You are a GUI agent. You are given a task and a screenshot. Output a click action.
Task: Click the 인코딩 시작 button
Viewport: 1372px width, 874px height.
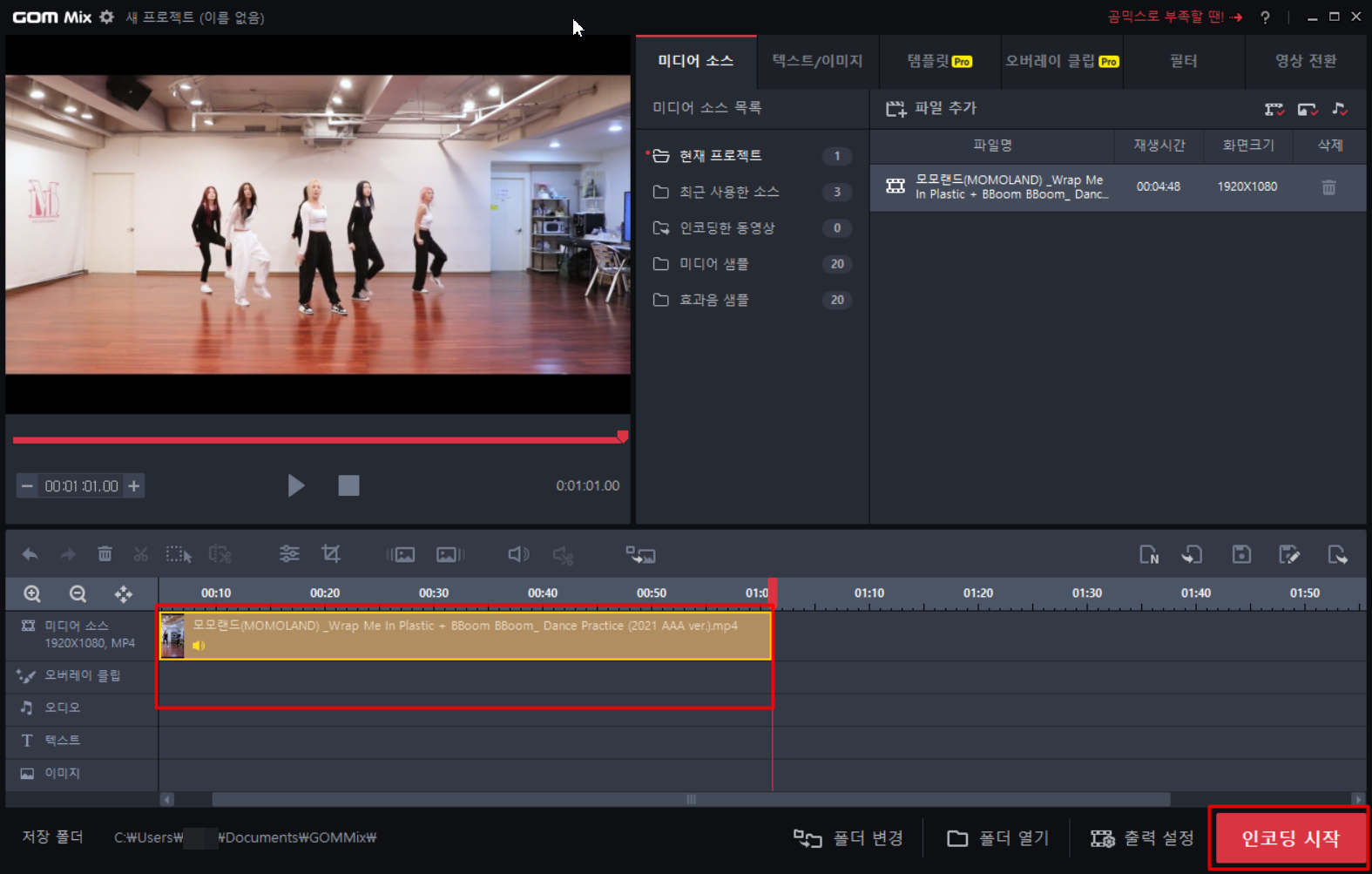tap(1290, 838)
